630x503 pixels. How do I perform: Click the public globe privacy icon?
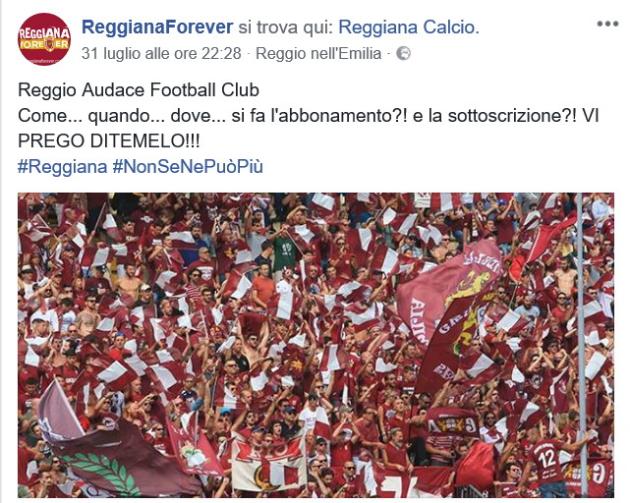click(403, 53)
